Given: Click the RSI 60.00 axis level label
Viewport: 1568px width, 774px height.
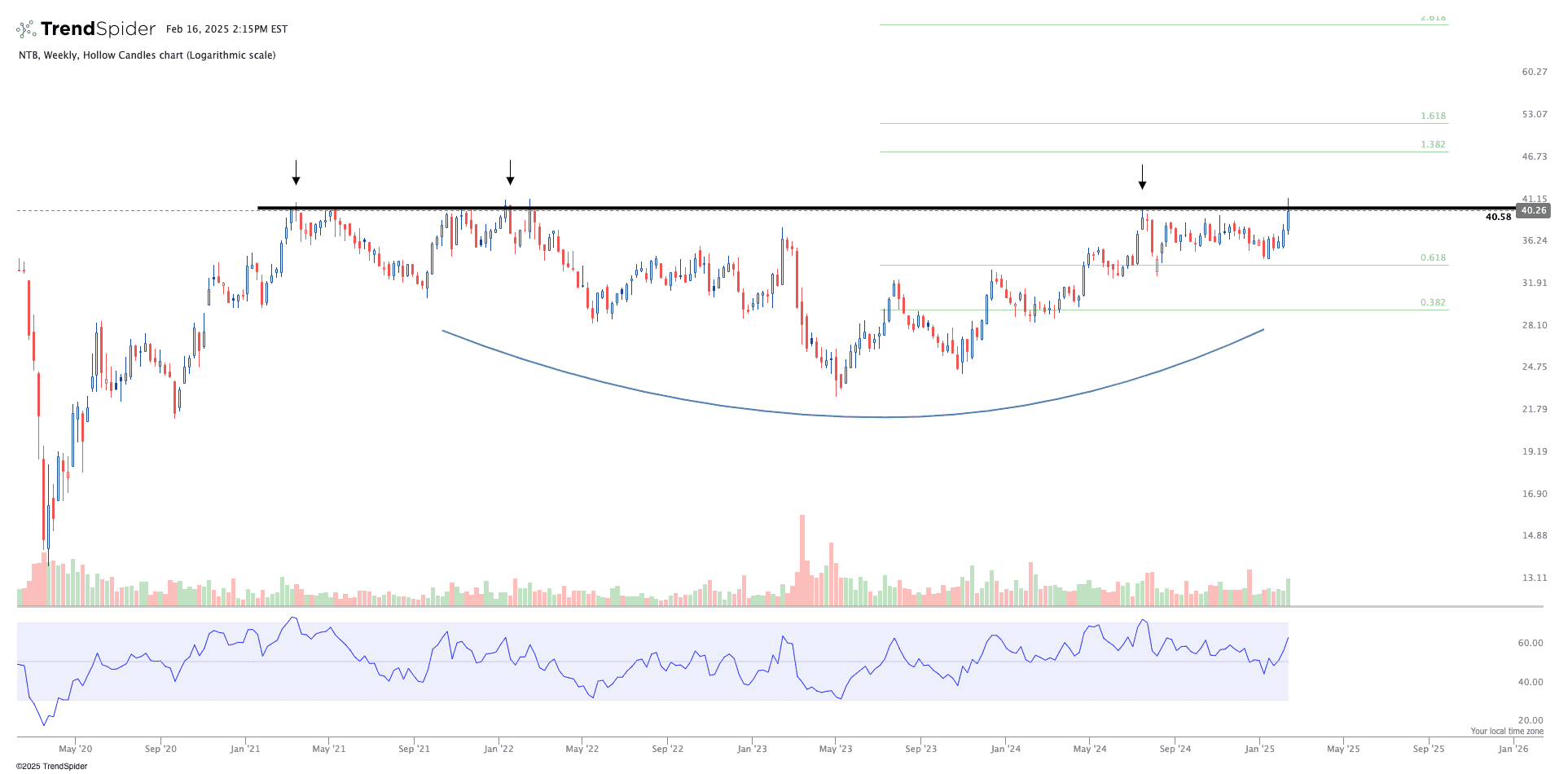Looking at the screenshot, I should coord(1530,643).
